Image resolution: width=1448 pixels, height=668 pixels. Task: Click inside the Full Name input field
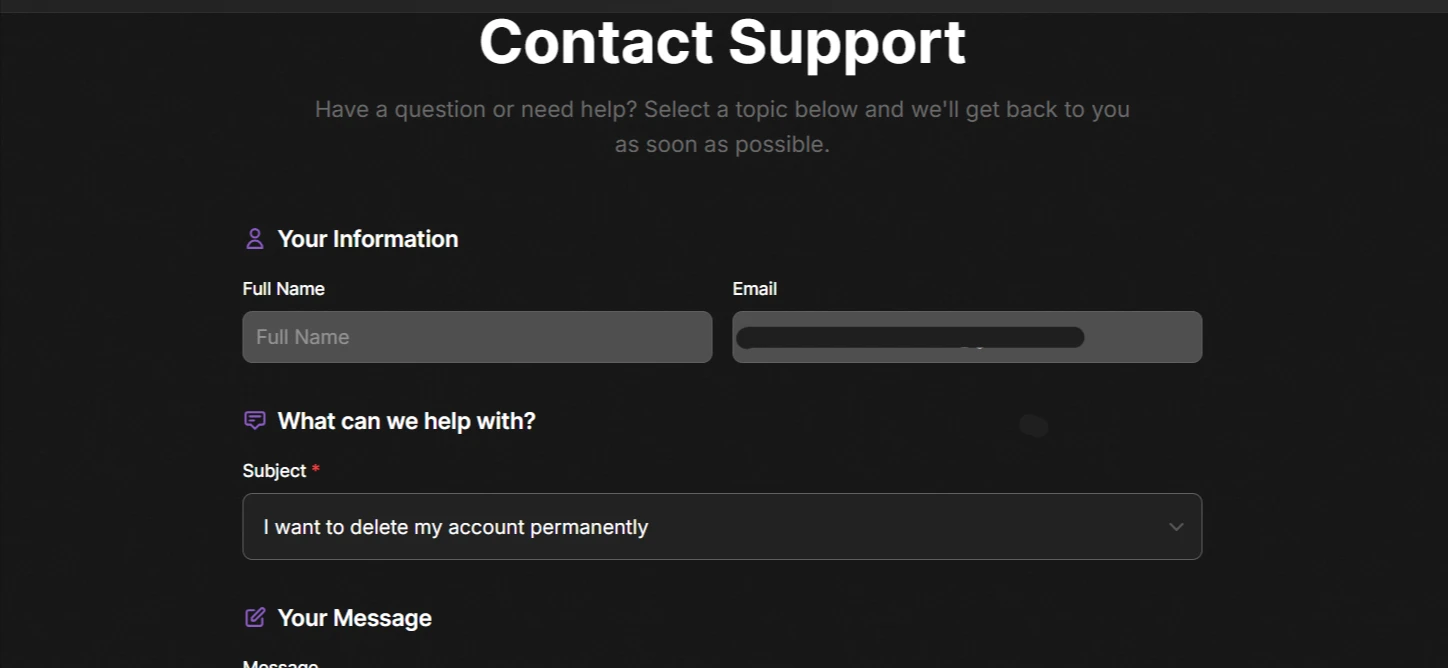(477, 337)
